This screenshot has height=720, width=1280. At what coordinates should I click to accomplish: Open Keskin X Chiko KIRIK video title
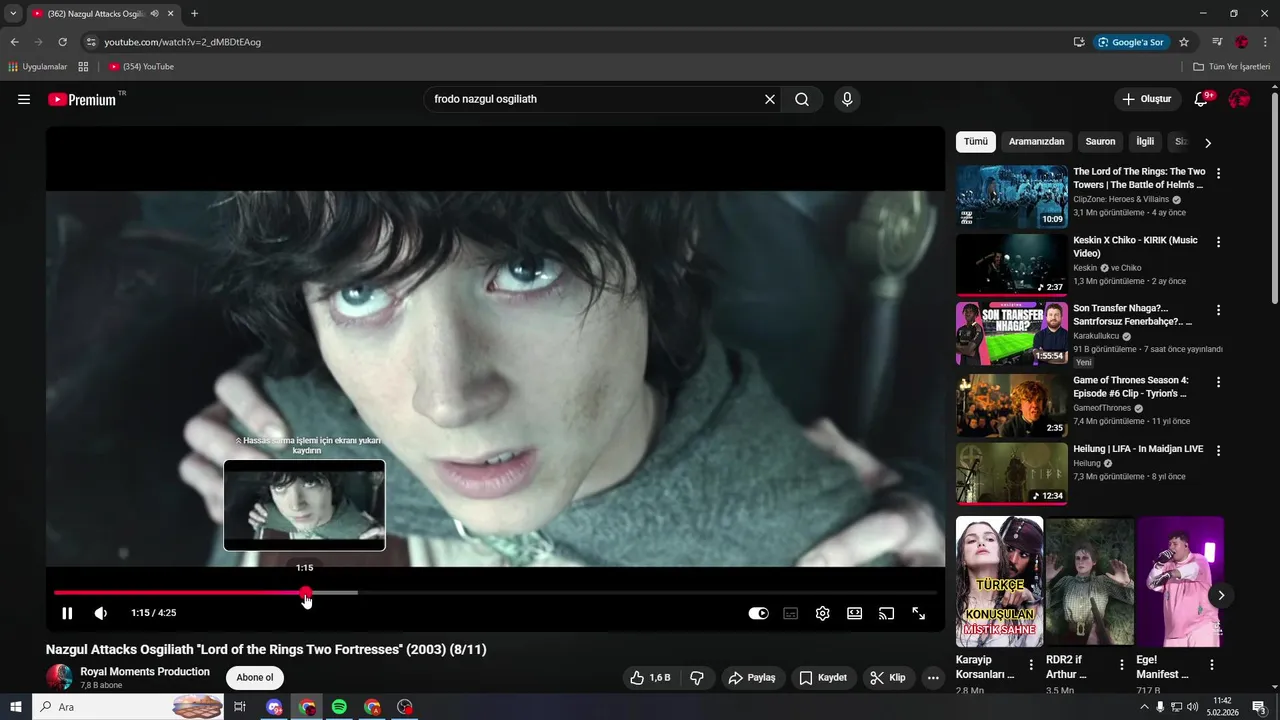tap(1136, 247)
